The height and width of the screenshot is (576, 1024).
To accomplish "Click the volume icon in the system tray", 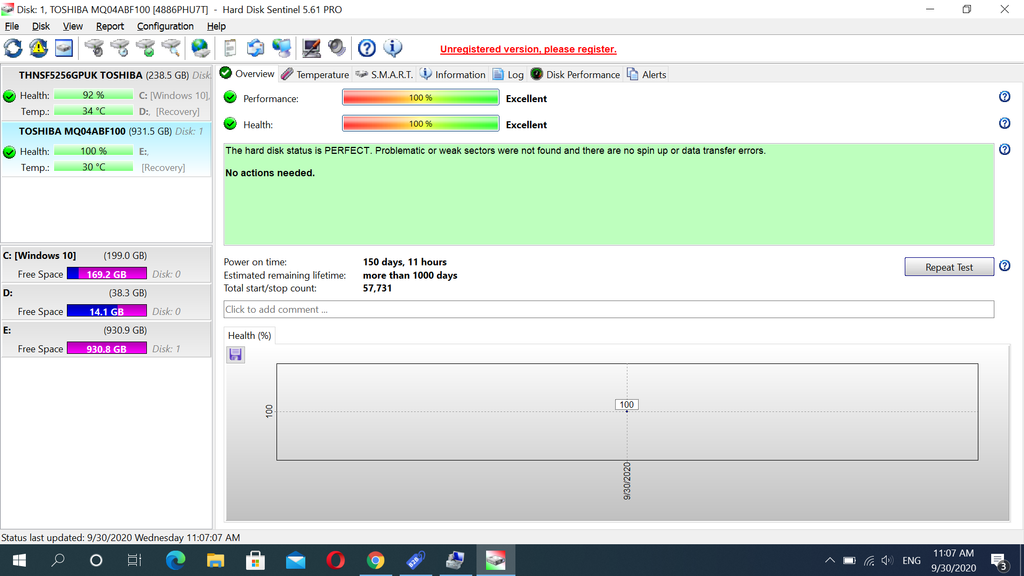I will click(x=887, y=560).
